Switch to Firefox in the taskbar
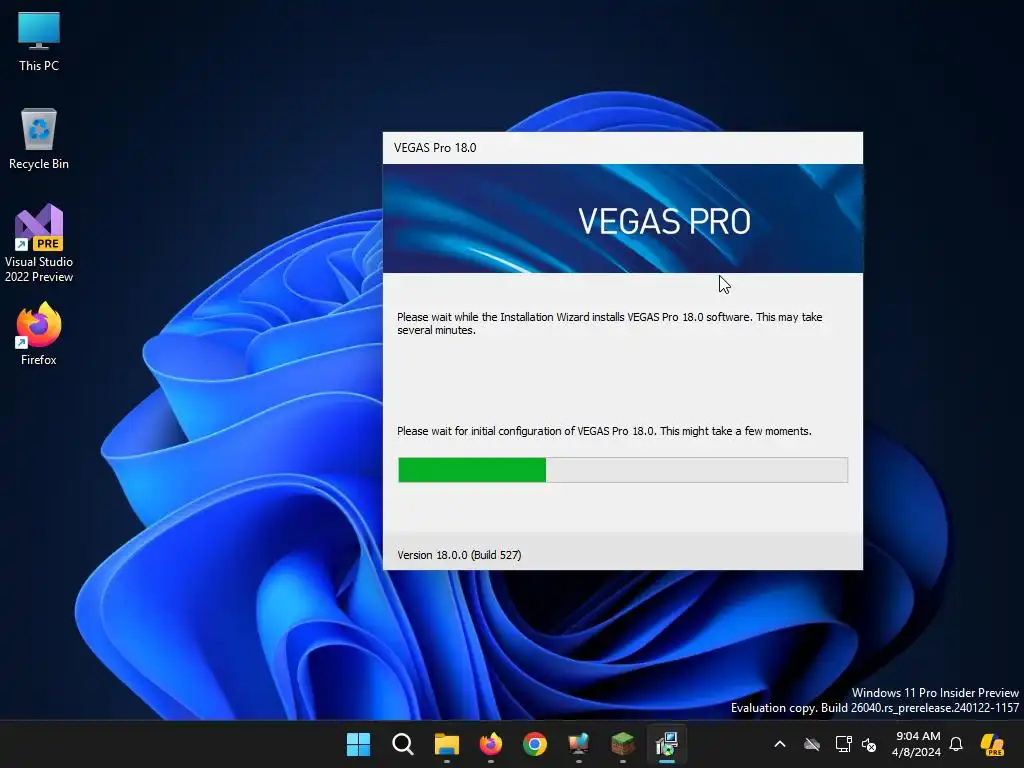Image resolution: width=1024 pixels, height=768 pixels. (490, 744)
